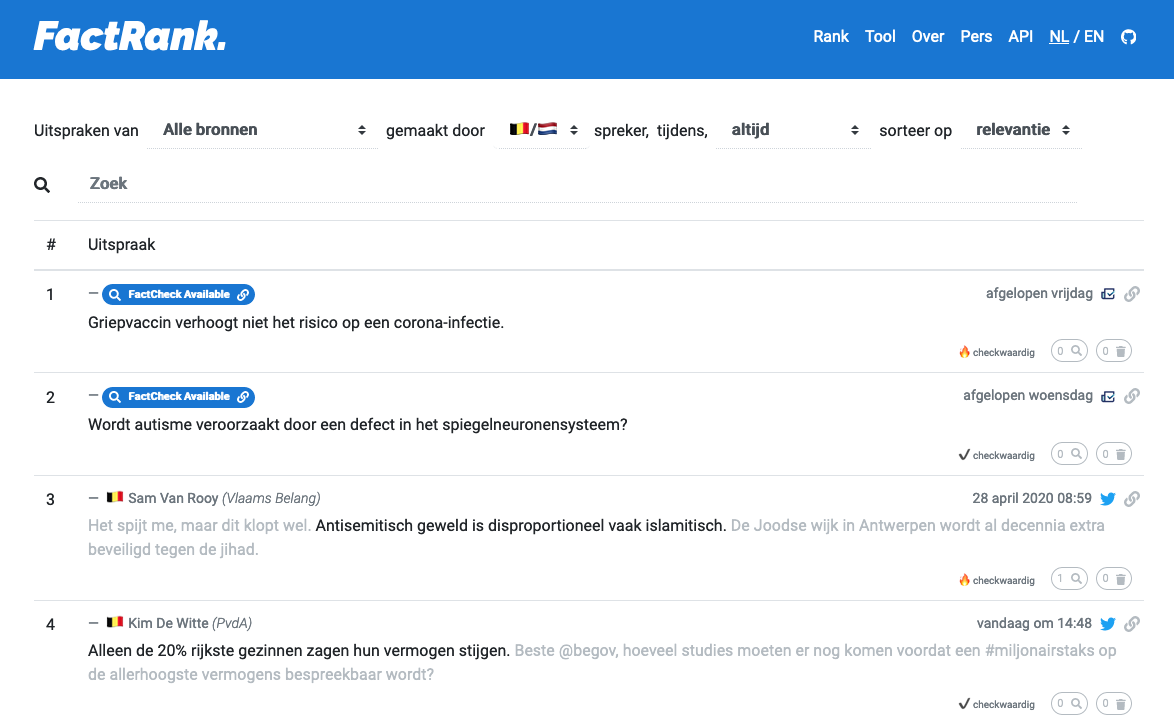Open the relevantie sort dropdown

[1021, 130]
